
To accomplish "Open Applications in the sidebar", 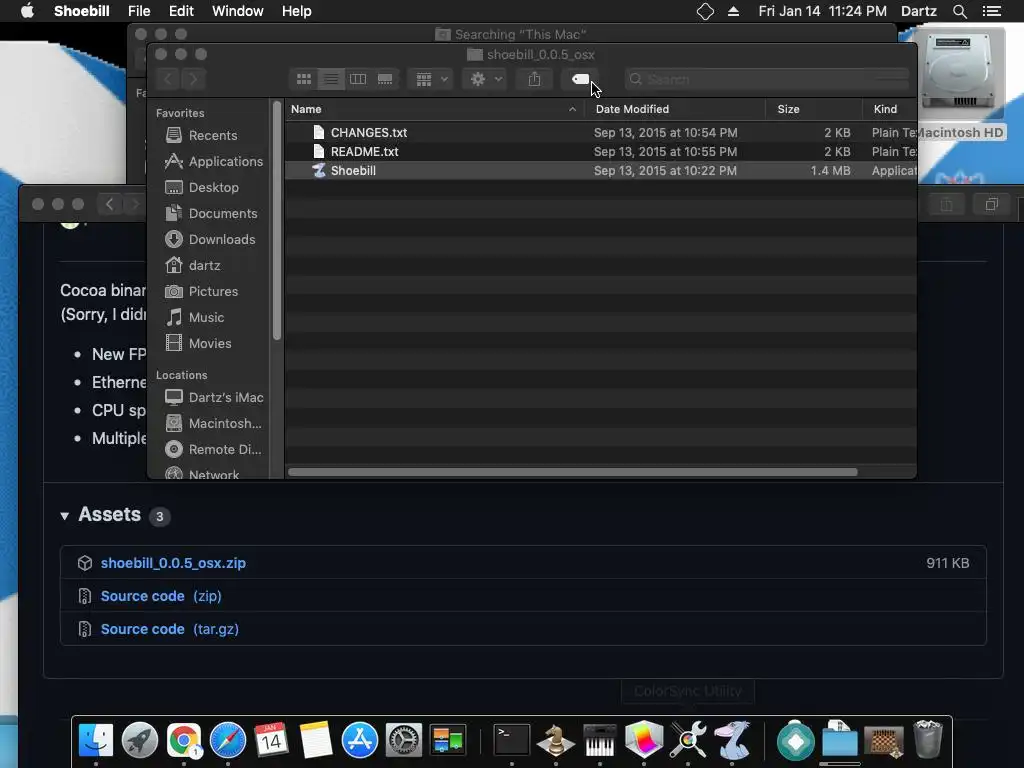I will pos(214,161).
